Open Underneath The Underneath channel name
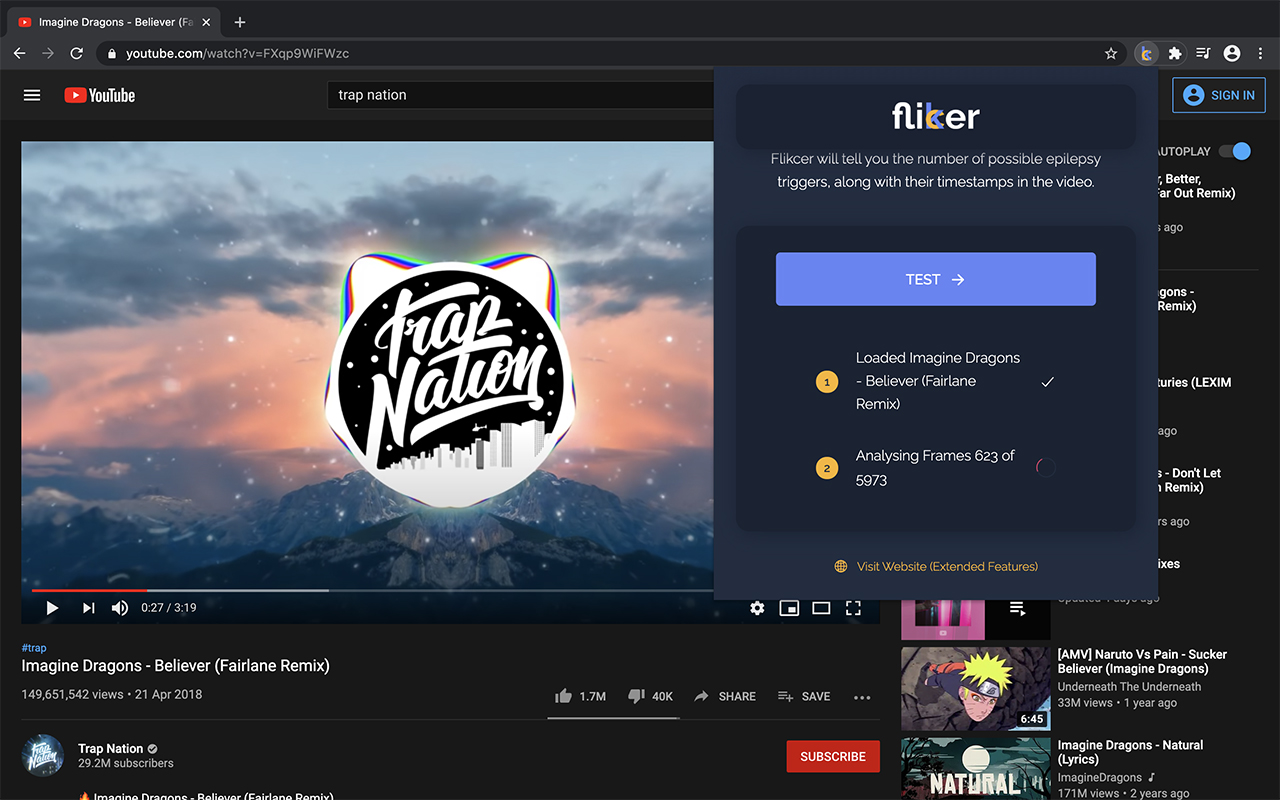The width and height of the screenshot is (1280, 800). pyautogui.click(x=1130, y=687)
